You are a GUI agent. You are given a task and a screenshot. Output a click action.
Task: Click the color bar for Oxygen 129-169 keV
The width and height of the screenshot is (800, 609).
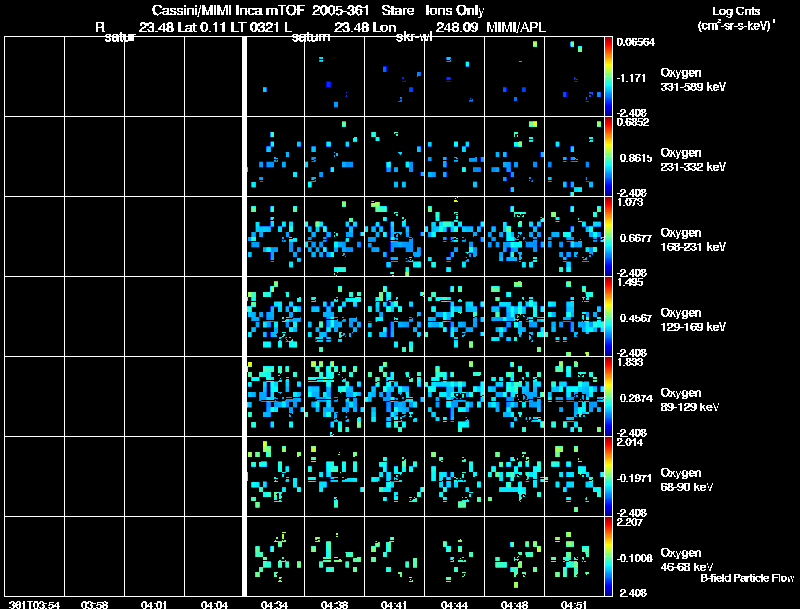tap(608, 316)
